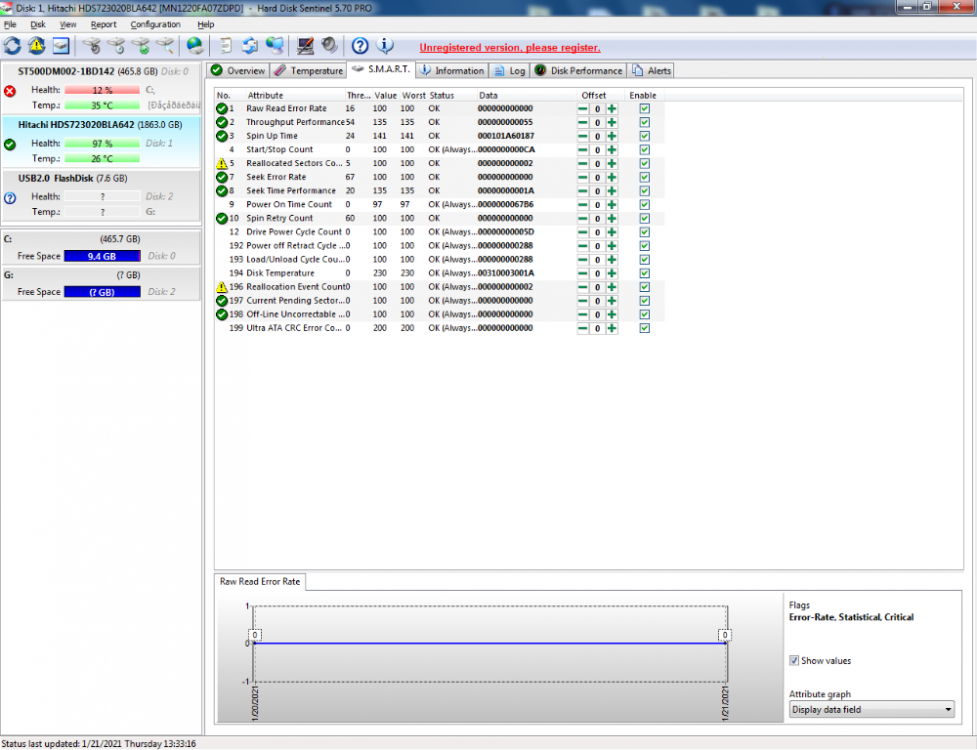Toggle enable checkbox for Throughput Performance
The width and height of the screenshot is (977, 750).
pos(644,122)
